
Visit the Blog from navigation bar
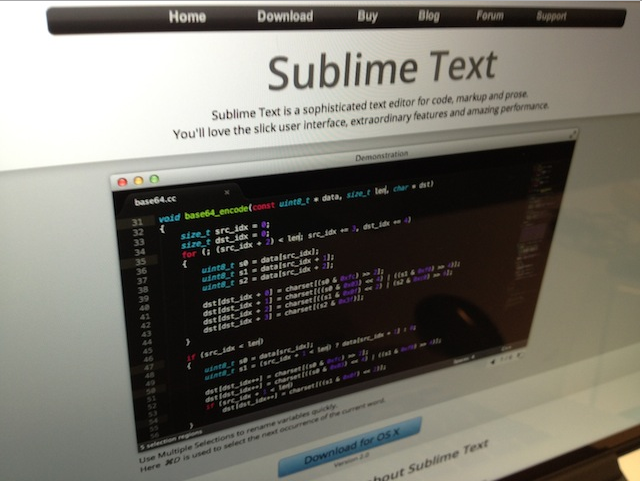click(429, 16)
